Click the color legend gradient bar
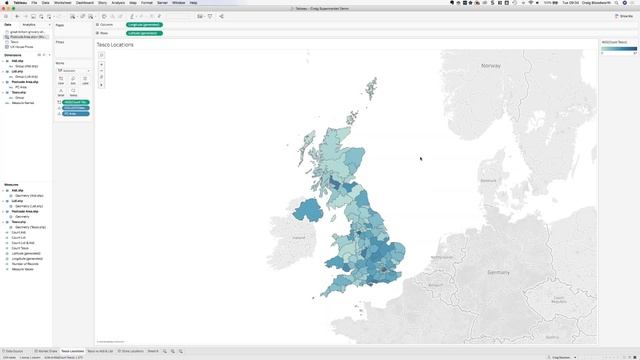Image resolution: width=640 pixels, height=360 pixels. click(619, 49)
